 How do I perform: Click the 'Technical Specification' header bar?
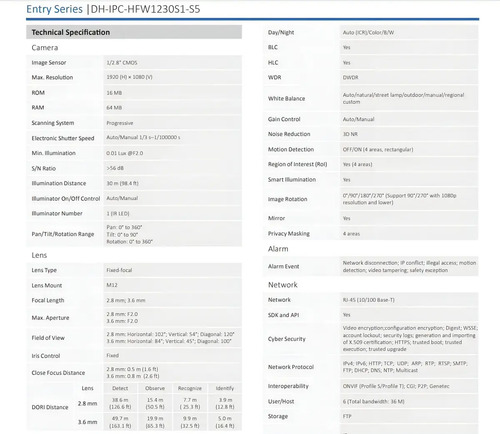pos(134,32)
